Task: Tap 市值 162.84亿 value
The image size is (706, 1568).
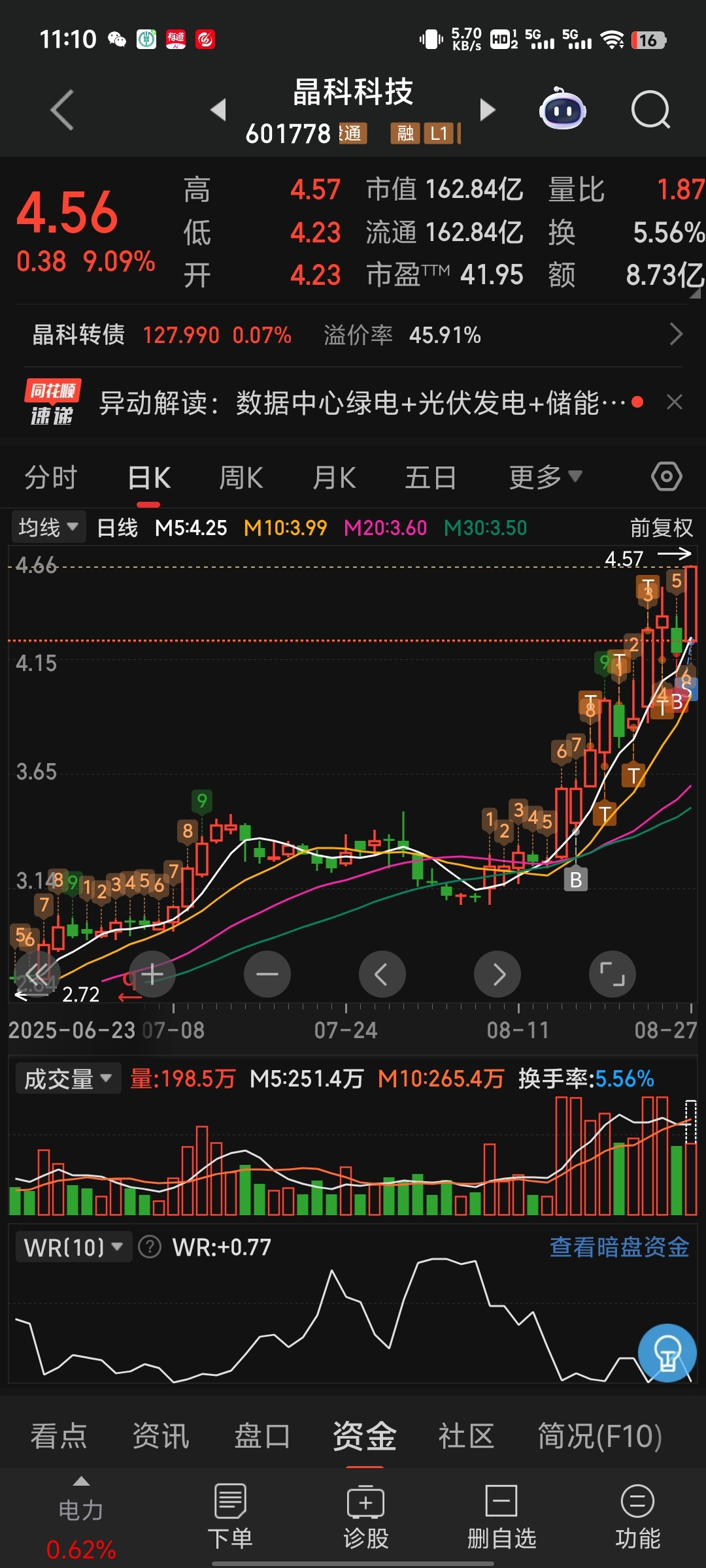Action: click(x=474, y=189)
